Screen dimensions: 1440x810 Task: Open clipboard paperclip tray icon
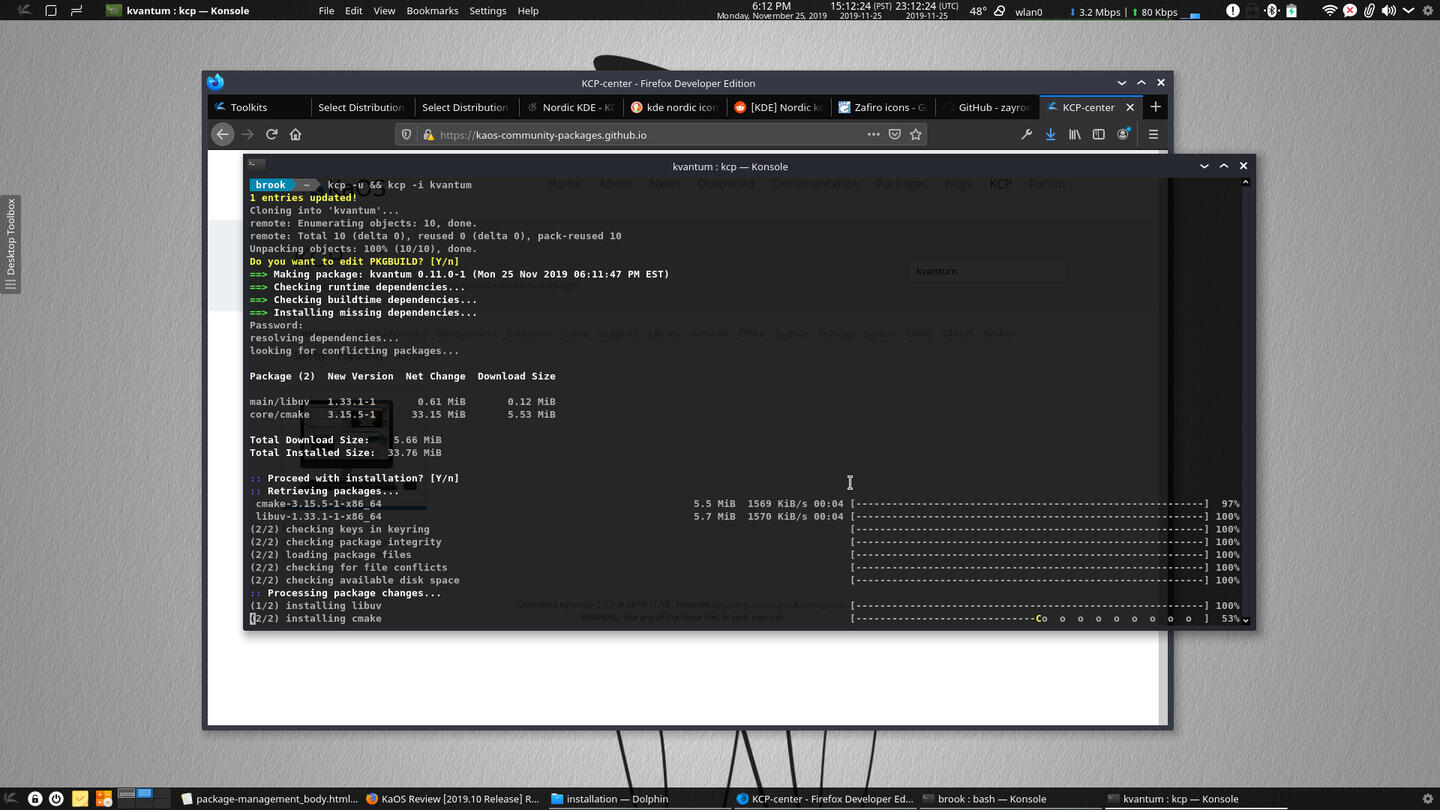pyautogui.click(x=1369, y=11)
